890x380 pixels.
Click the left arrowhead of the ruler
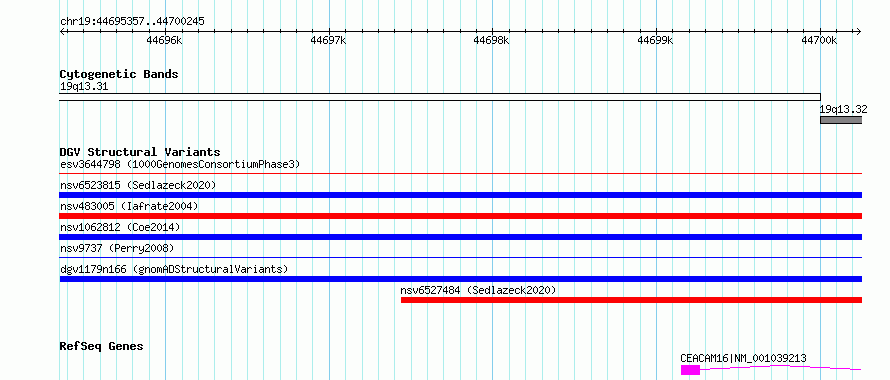pyautogui.click(x=62, y=32)
